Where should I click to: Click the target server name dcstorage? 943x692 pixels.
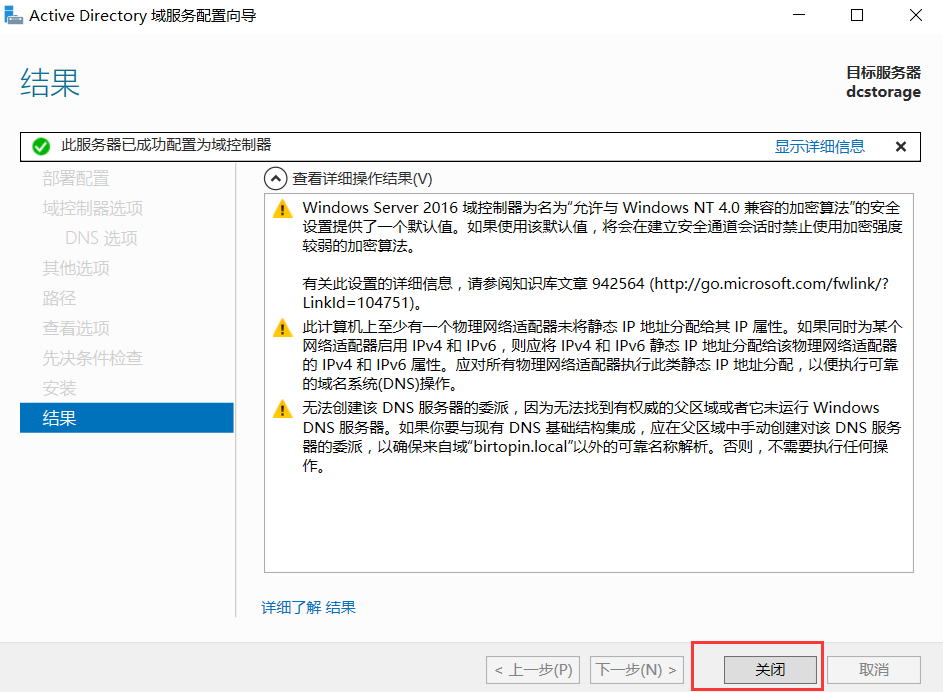tap(883, 92)
